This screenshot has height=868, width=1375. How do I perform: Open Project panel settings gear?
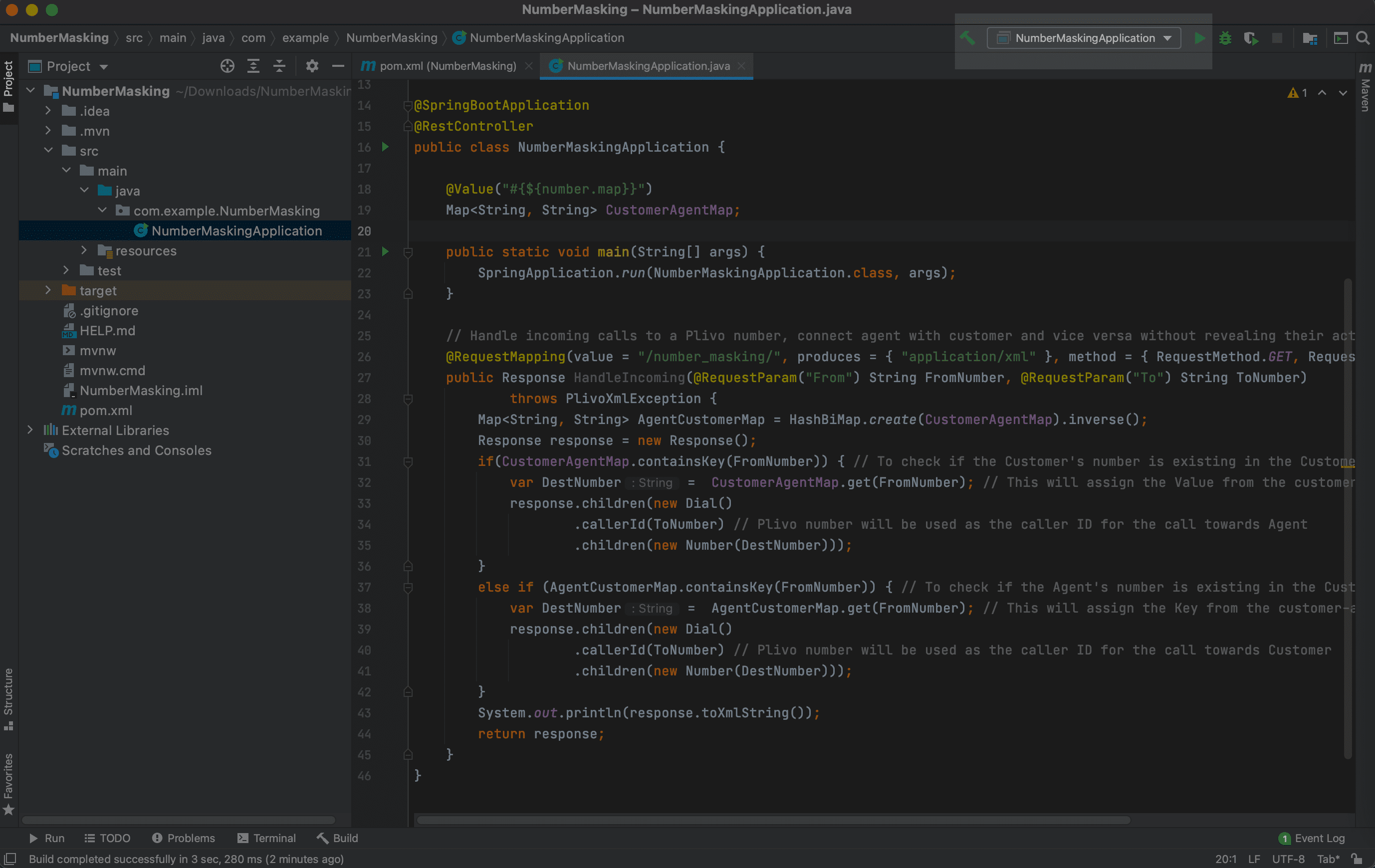[x=312, y=66]
